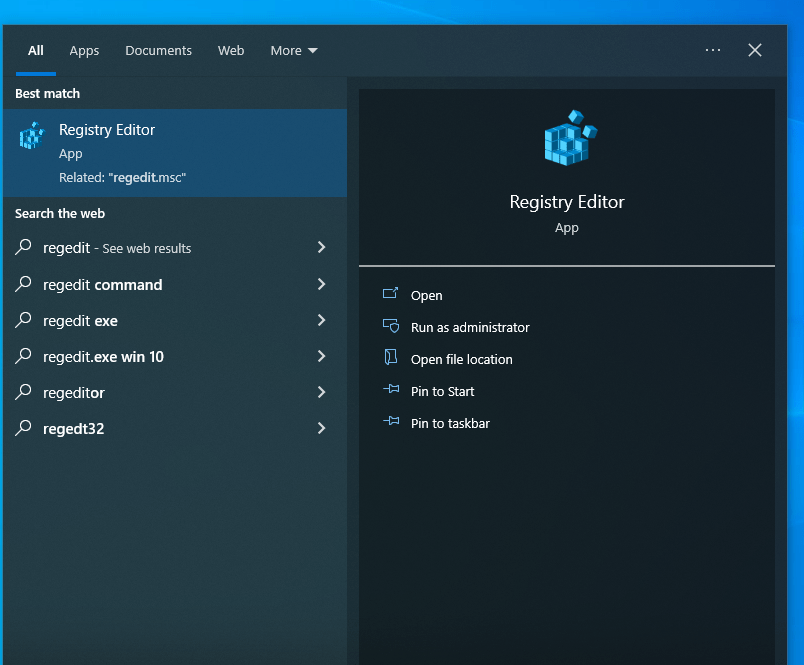Click the large Registry Editor icon in preview pane

[x=569, y=139]
